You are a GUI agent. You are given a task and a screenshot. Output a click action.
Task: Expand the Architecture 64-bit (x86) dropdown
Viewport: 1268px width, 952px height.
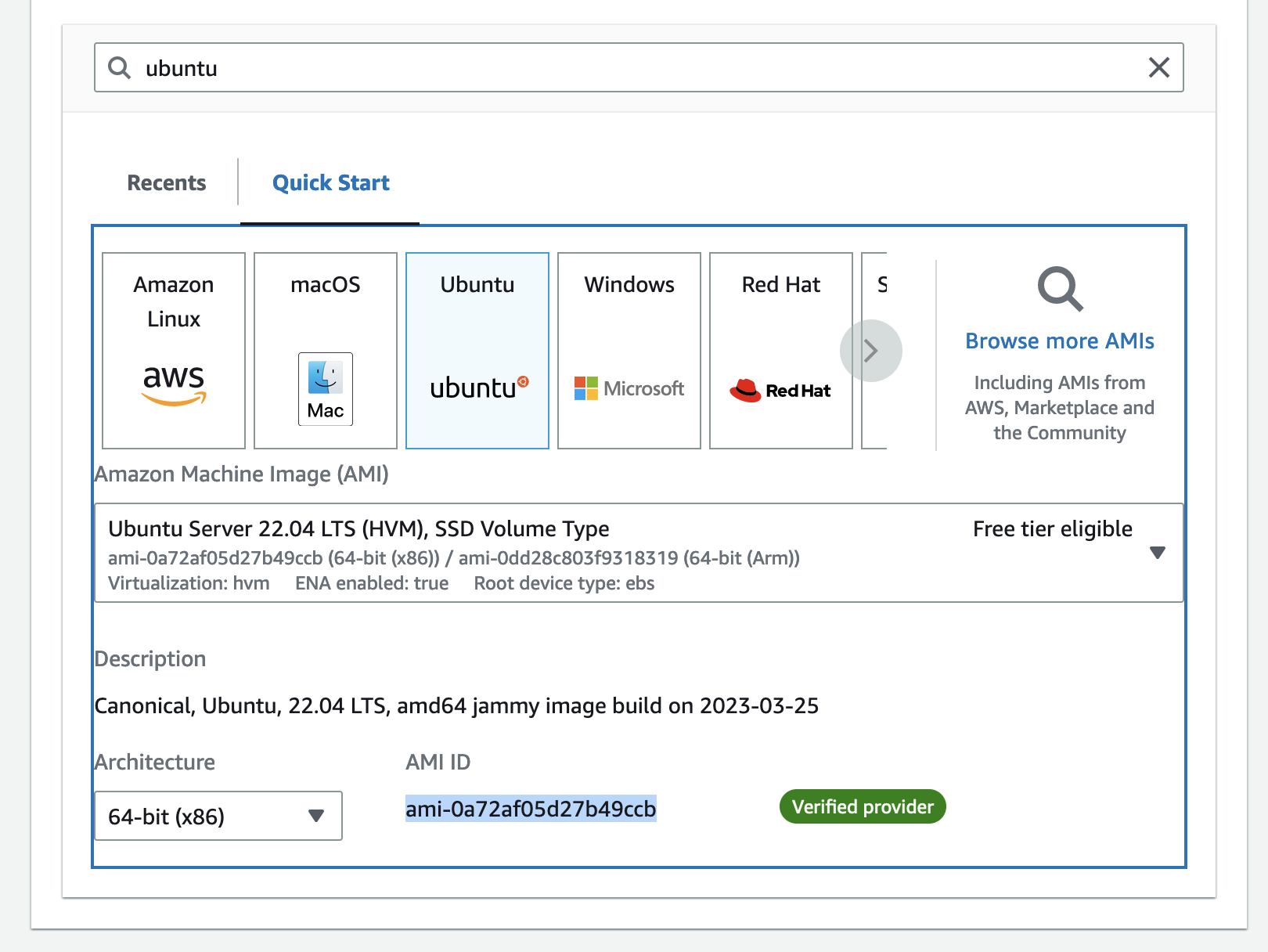tap(218, 816)
